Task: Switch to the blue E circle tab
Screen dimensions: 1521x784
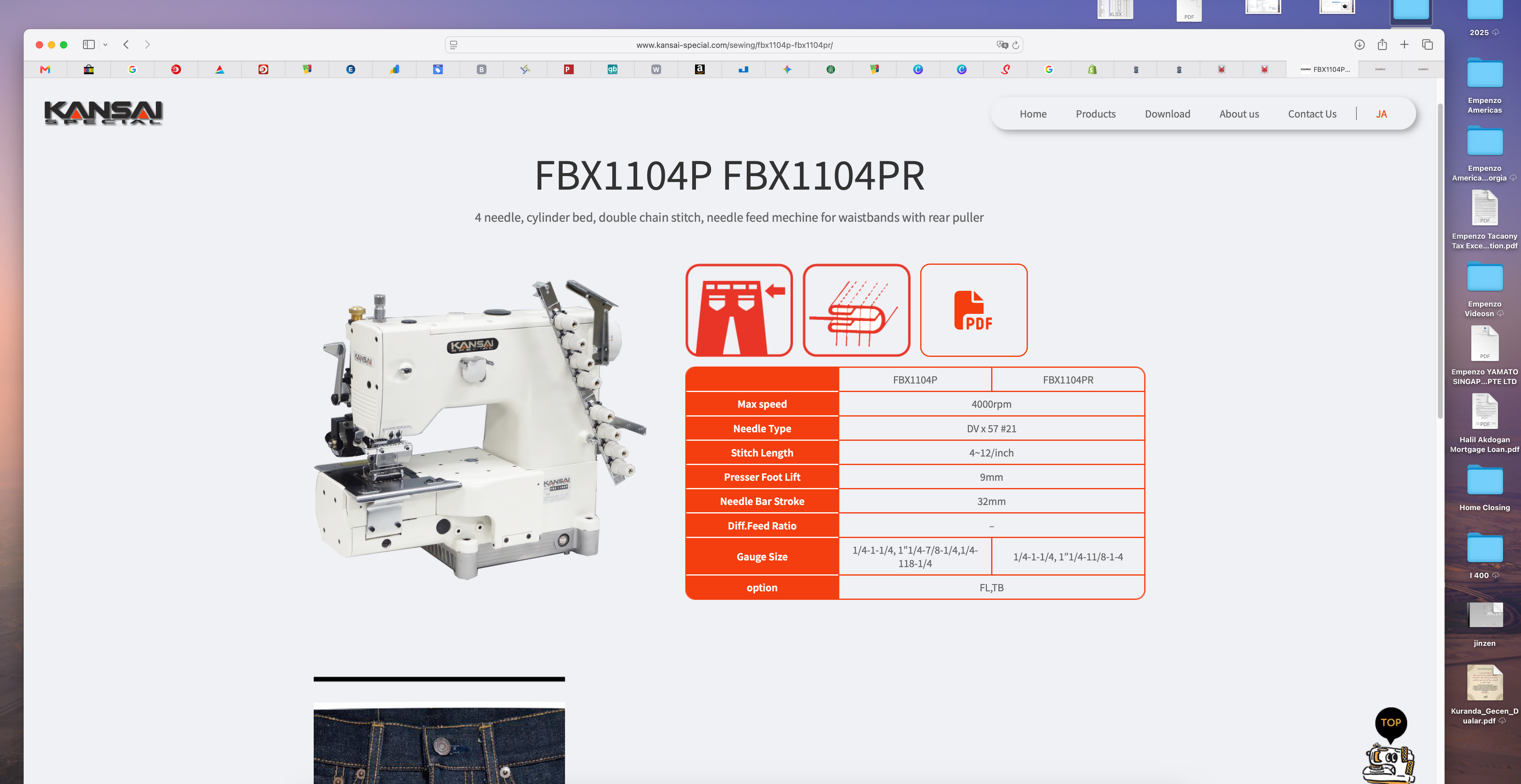Action: (351, 70)
